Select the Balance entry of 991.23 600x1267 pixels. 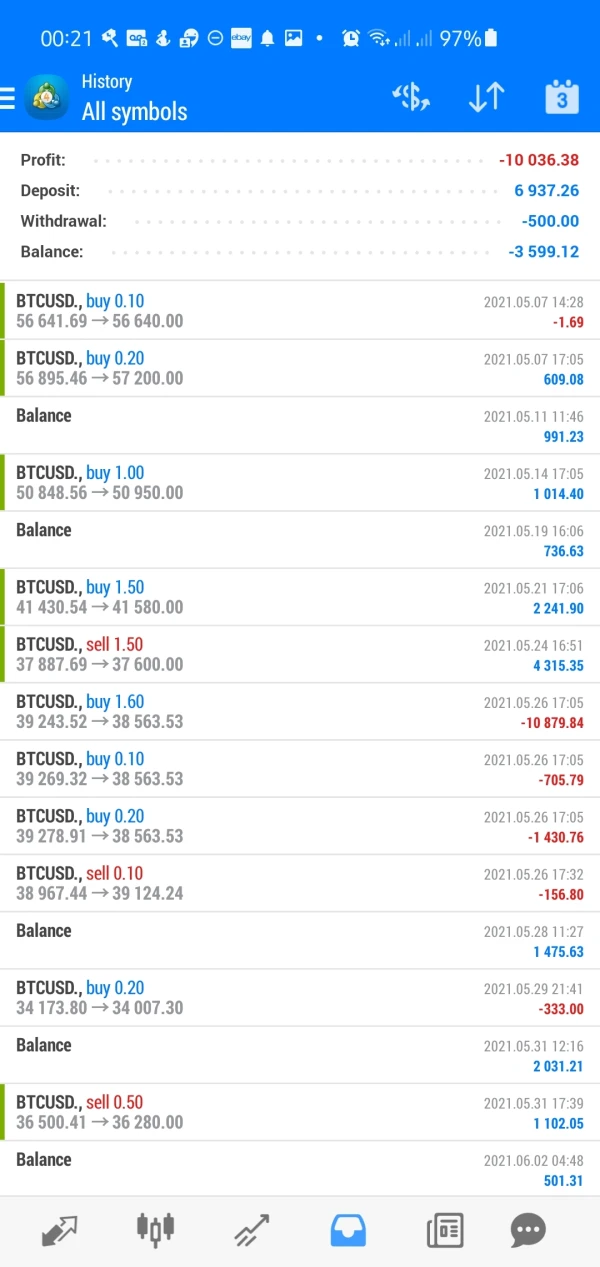pyautogui.click(x=300, y=425)
